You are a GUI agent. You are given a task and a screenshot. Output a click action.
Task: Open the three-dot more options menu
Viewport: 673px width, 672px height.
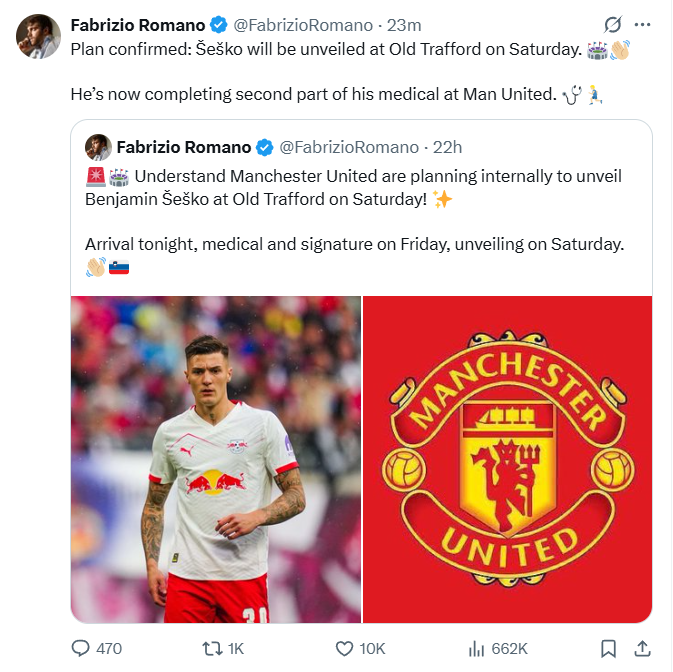[642, 25]
